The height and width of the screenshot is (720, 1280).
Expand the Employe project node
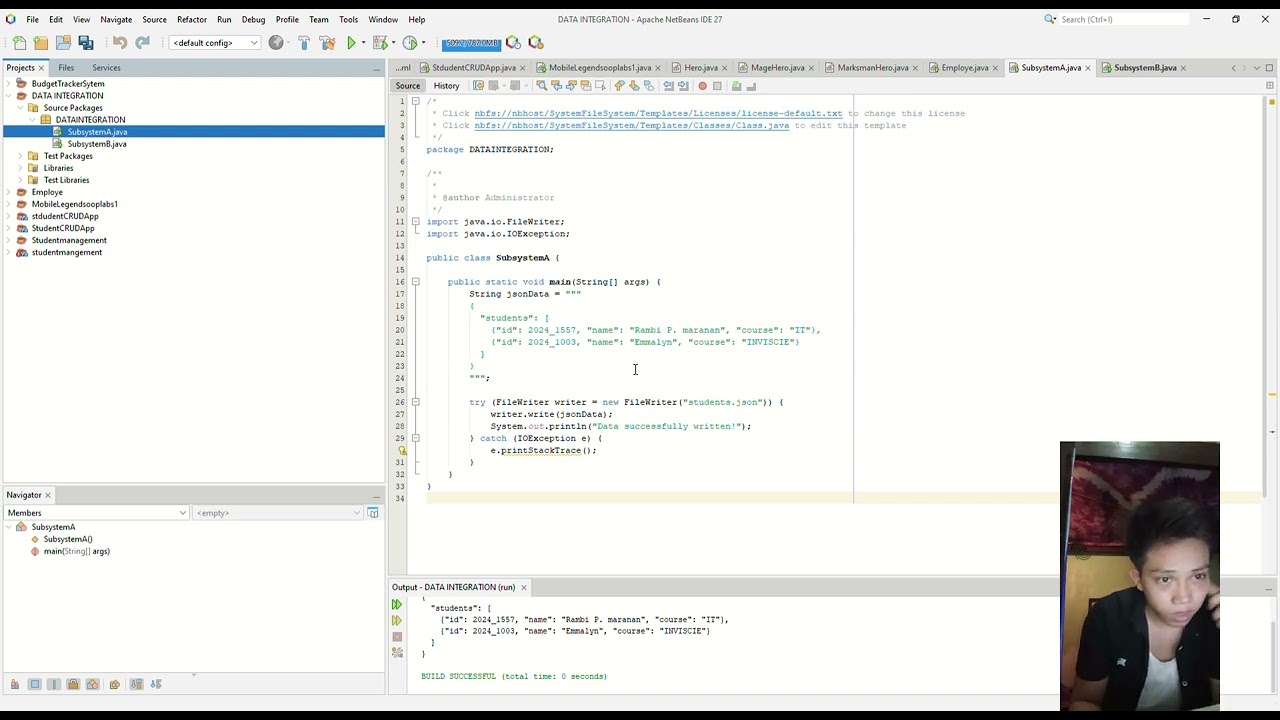tap(9, 192)
